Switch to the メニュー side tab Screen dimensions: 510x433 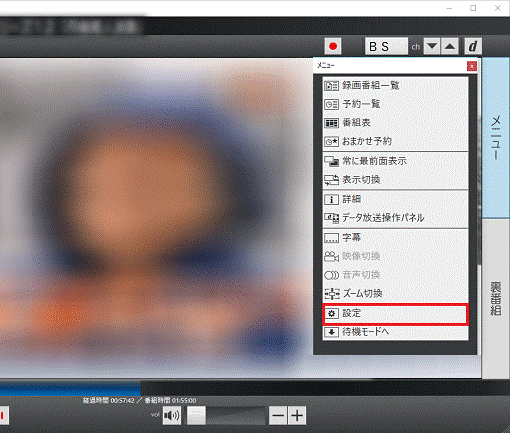pos(496,138)
